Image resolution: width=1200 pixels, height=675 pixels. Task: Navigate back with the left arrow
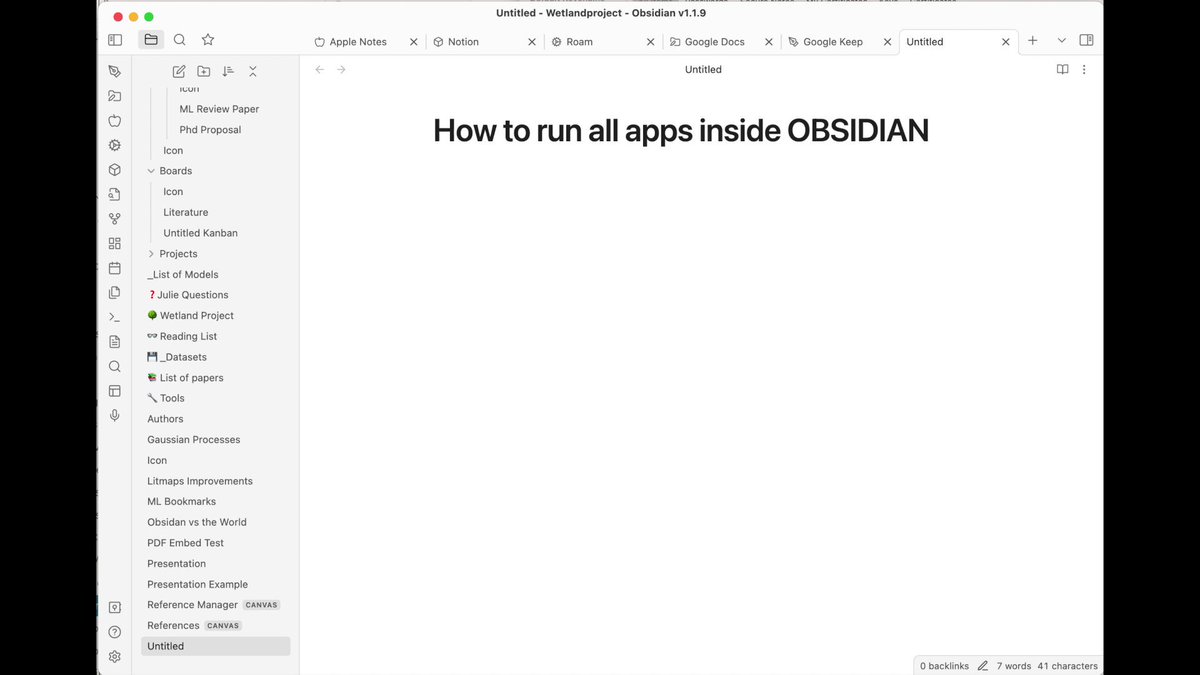click(319, 70)
